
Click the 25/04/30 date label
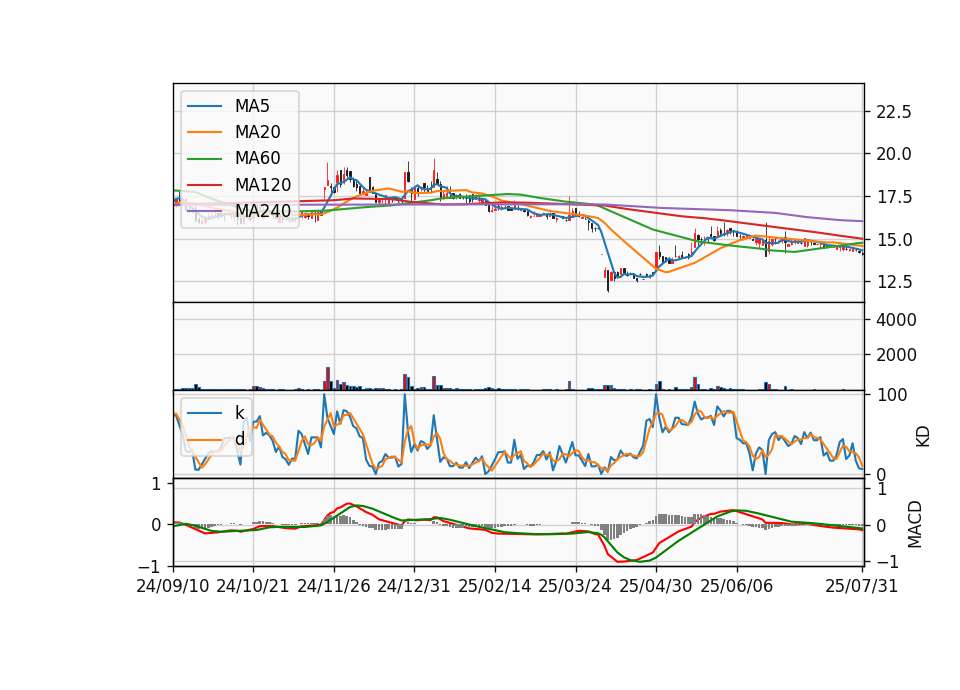point(656,586)
